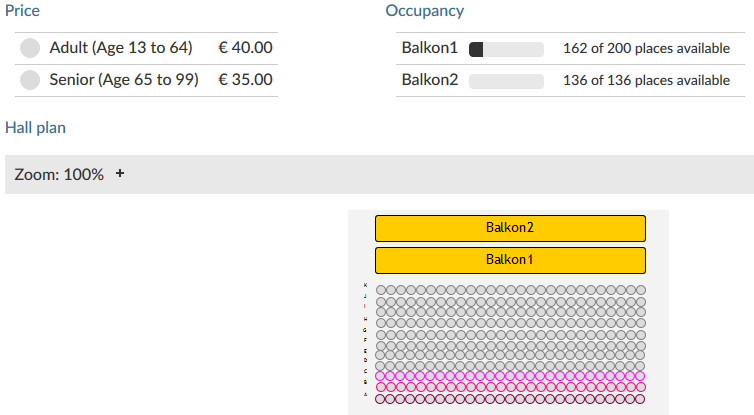The width and height of the screenshot is (754, 415).
Task: Click the Hall plan heading
Action: (x=36, y=127)
